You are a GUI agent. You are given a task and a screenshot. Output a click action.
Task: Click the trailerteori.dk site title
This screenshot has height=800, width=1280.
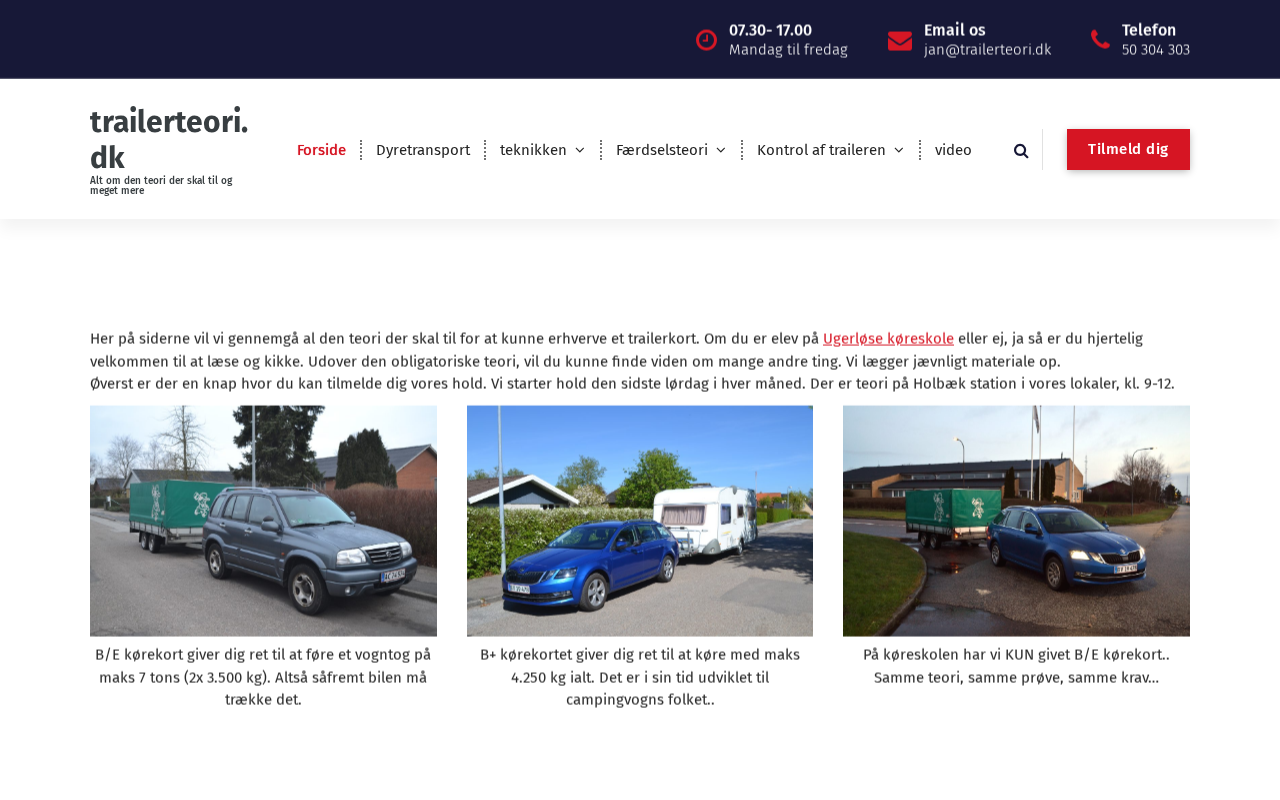click(x=169, y=139)
